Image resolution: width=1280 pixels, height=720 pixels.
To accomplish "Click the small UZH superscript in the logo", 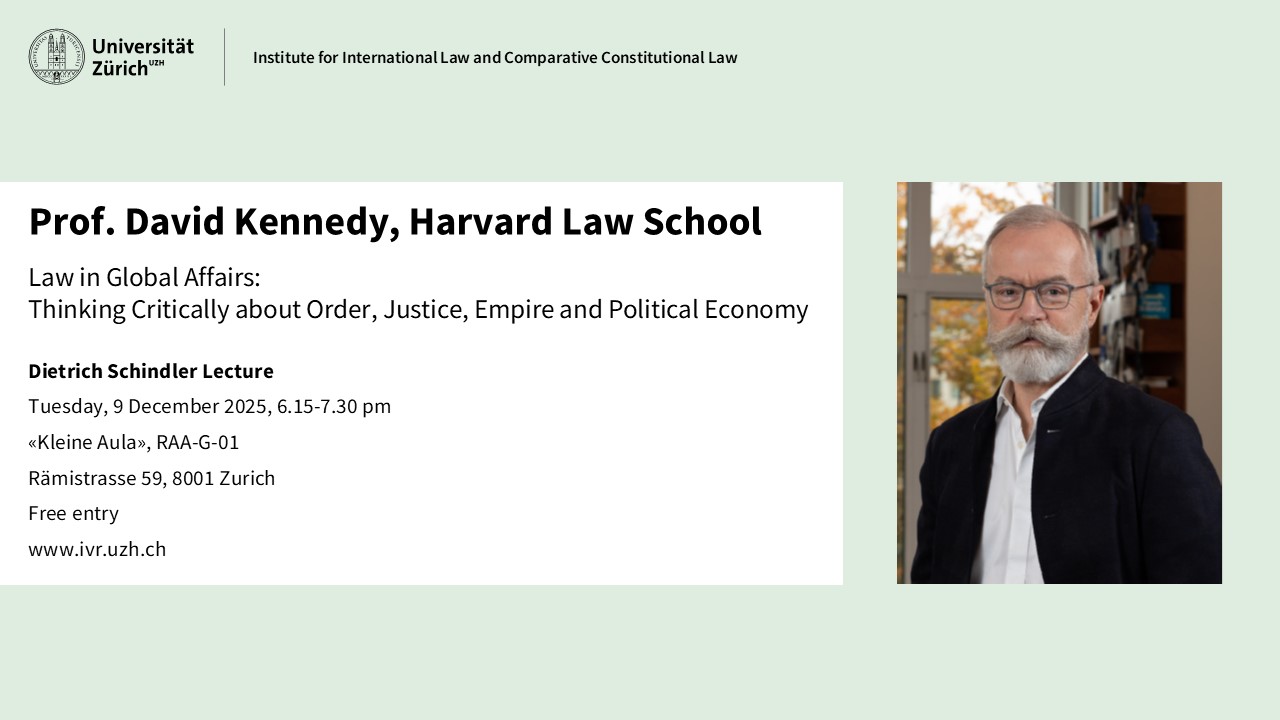I will 157,64.
